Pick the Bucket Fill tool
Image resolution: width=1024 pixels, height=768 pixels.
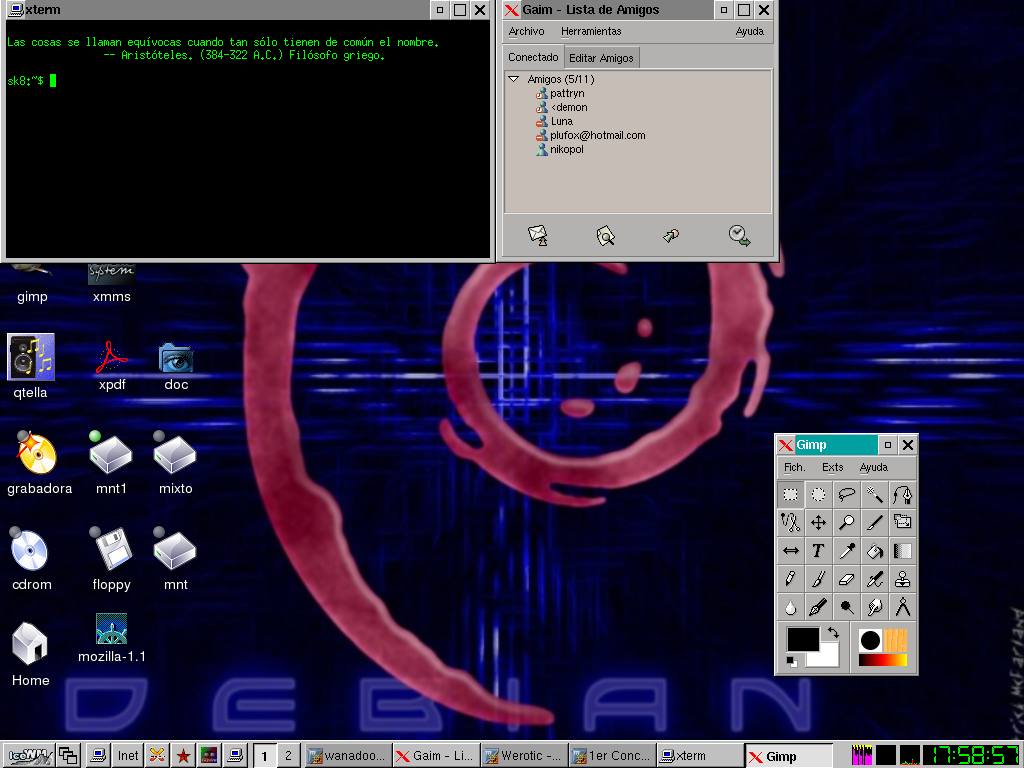pyautogui.click(x=874, y=551)
